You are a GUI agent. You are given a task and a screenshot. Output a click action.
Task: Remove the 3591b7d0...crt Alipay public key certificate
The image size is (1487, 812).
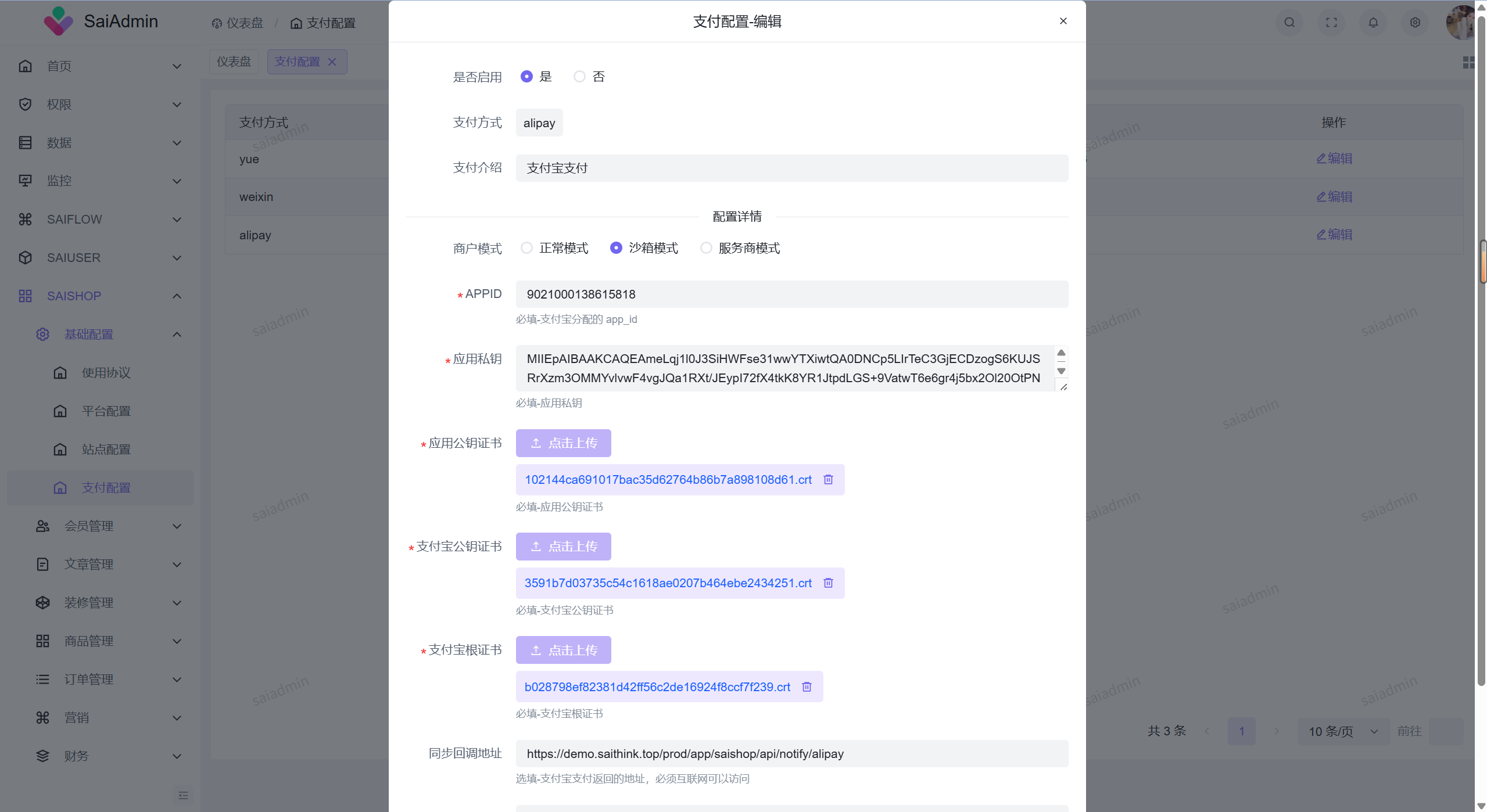828,583
